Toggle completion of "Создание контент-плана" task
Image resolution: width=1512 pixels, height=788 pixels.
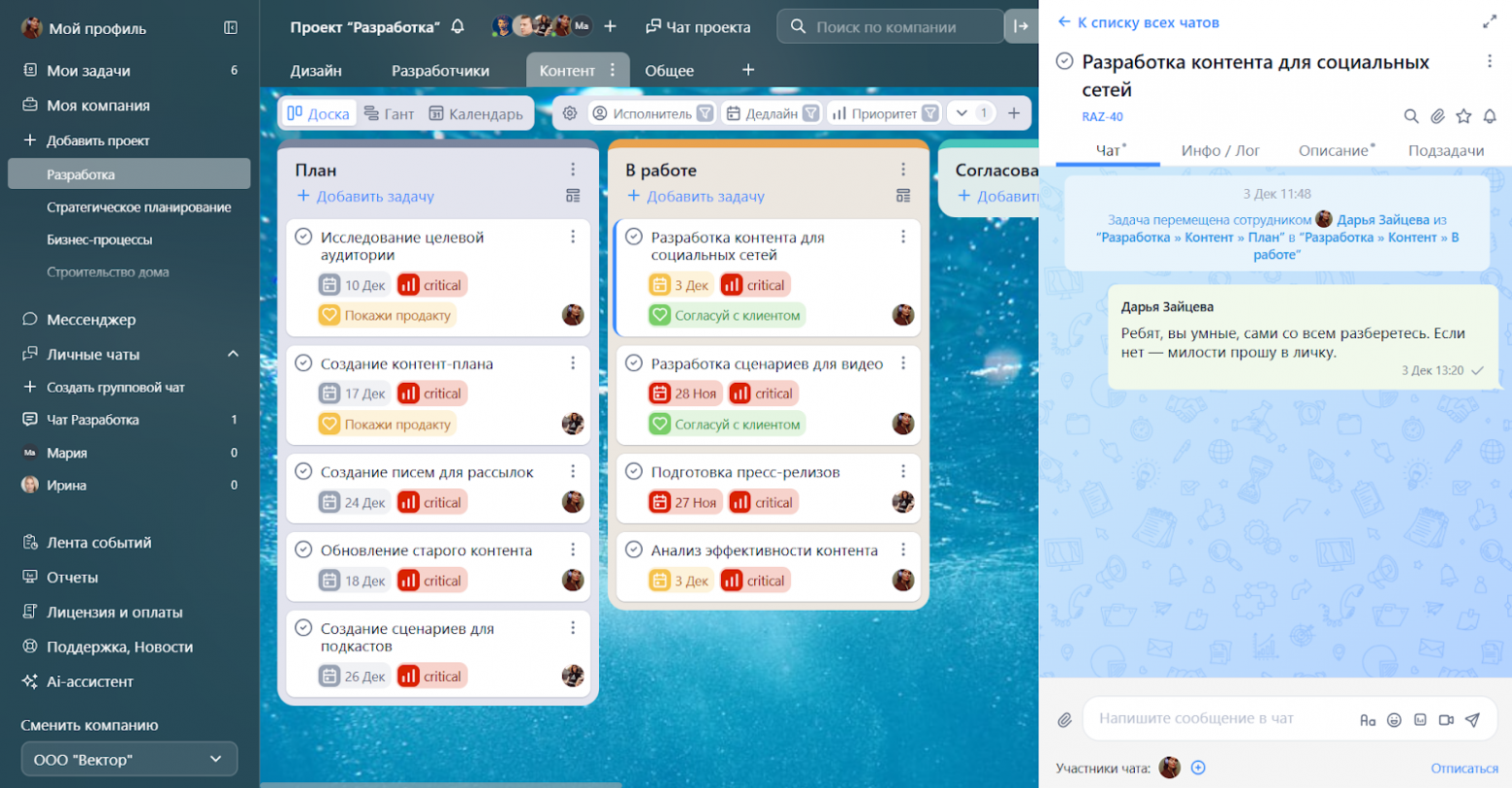click(303, 363)
